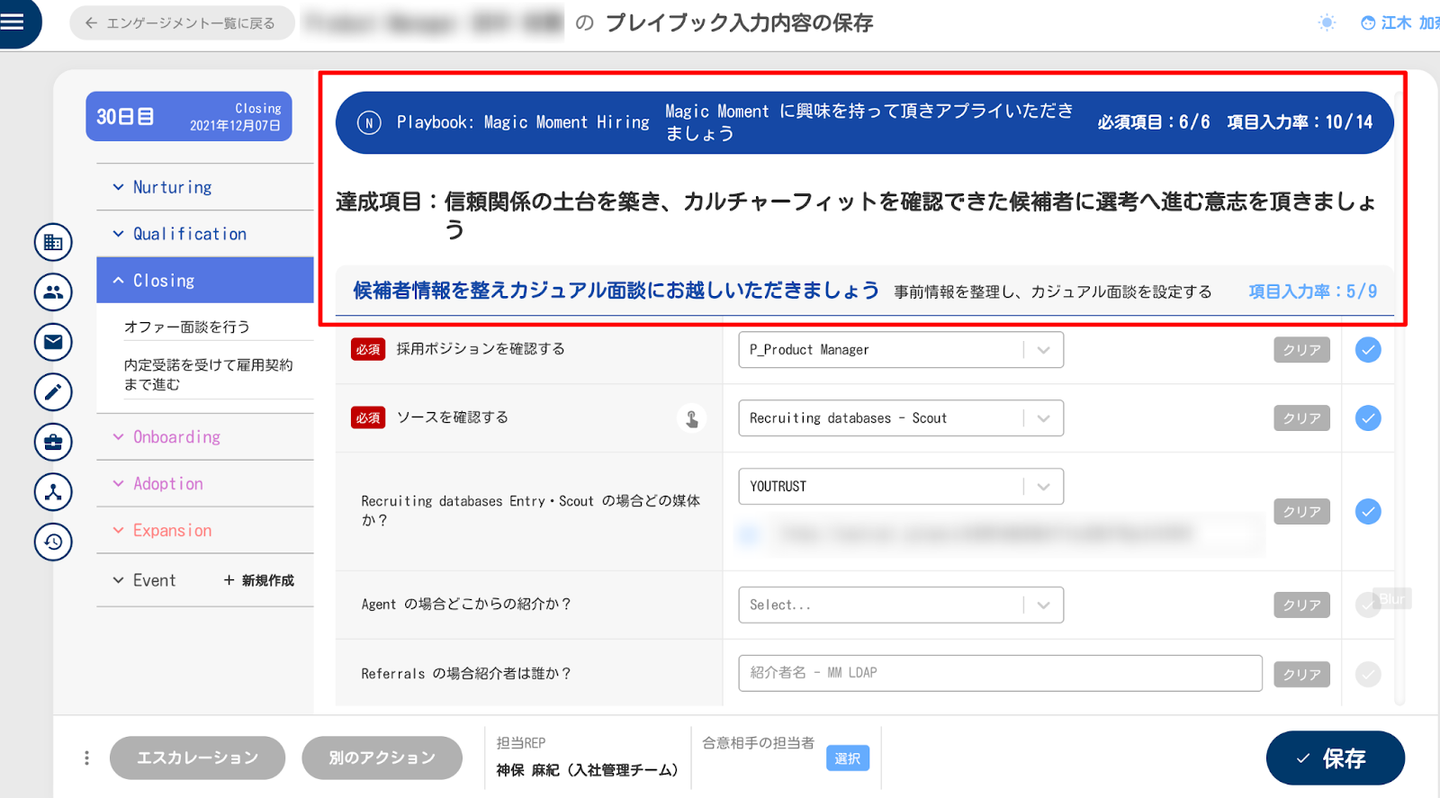This screenshot has width=1440, height=798.
Task: Toggle checkmark for 採用ポジションを確認する
Action: pyautogui.click(x=1367, y=349)
